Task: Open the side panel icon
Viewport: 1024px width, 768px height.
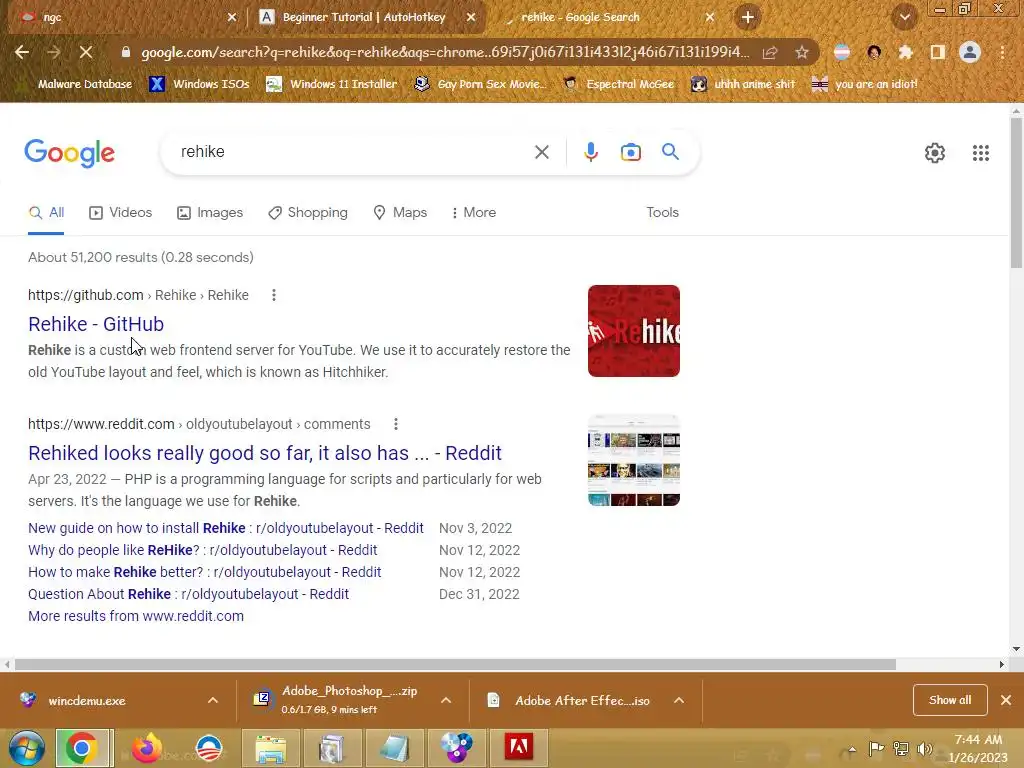Action: coord(938,52)
